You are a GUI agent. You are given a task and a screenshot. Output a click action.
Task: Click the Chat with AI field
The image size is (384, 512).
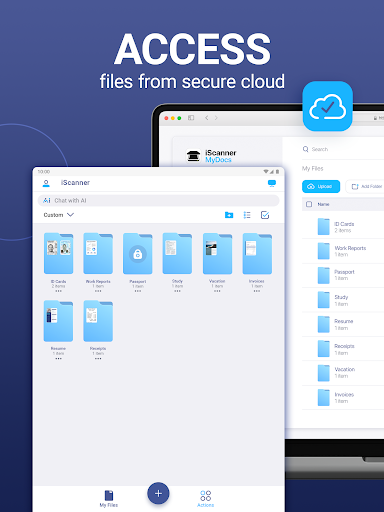pos(158,200)
